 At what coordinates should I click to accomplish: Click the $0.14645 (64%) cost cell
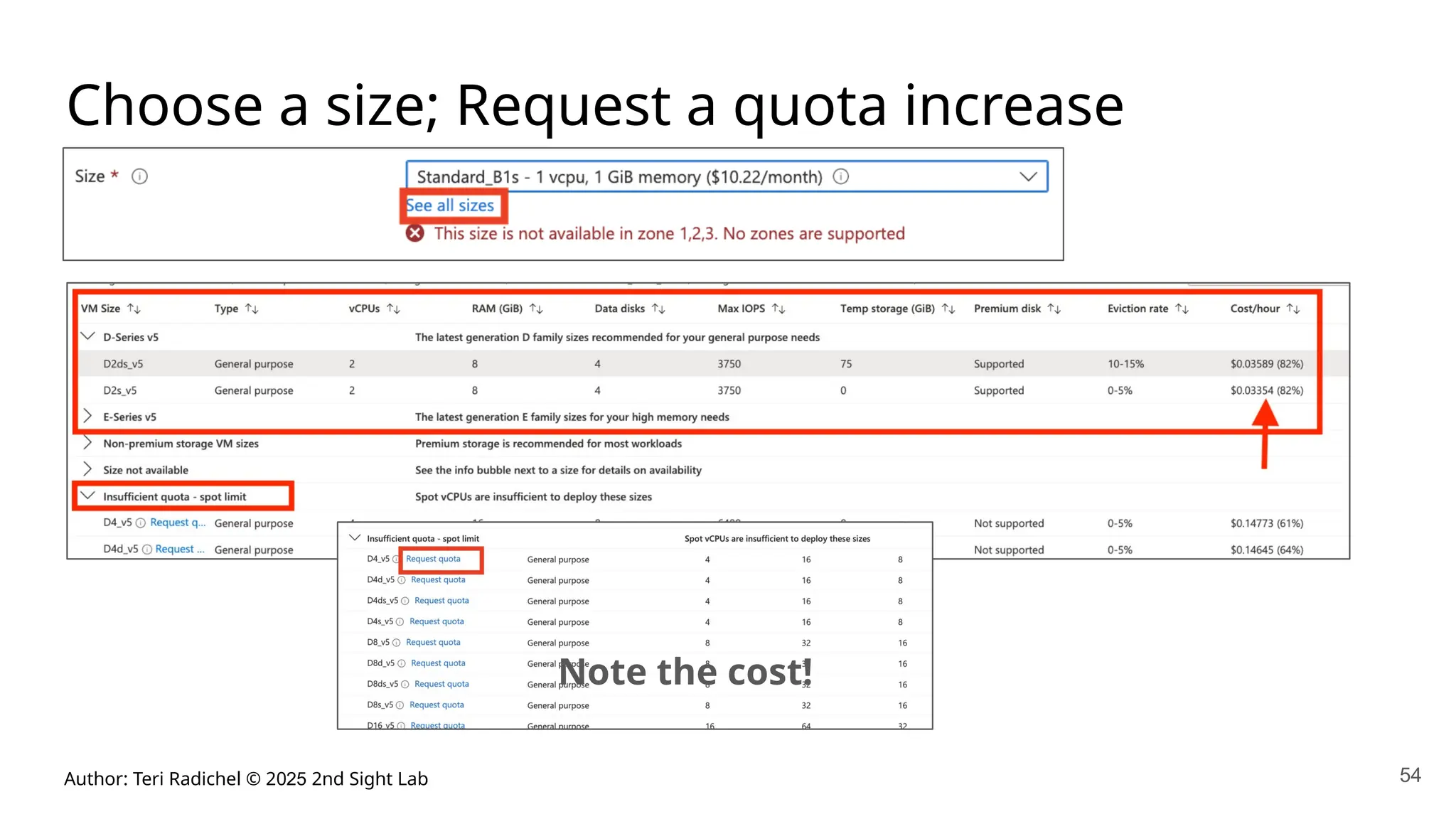1266,550
